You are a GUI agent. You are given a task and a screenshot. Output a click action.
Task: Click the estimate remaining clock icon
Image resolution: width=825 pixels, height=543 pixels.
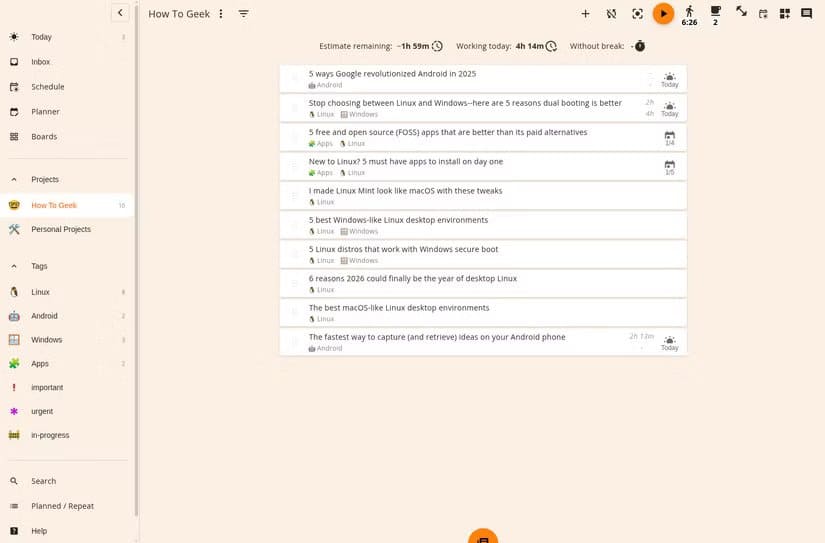click(x=437, y=46)
